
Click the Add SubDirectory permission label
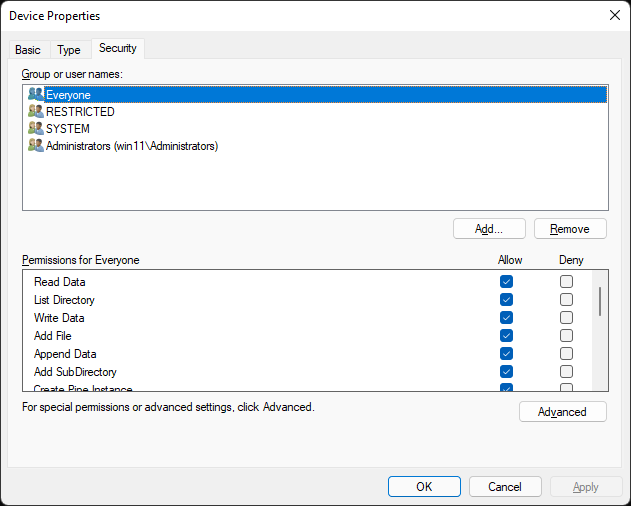(x=75, y=372)
